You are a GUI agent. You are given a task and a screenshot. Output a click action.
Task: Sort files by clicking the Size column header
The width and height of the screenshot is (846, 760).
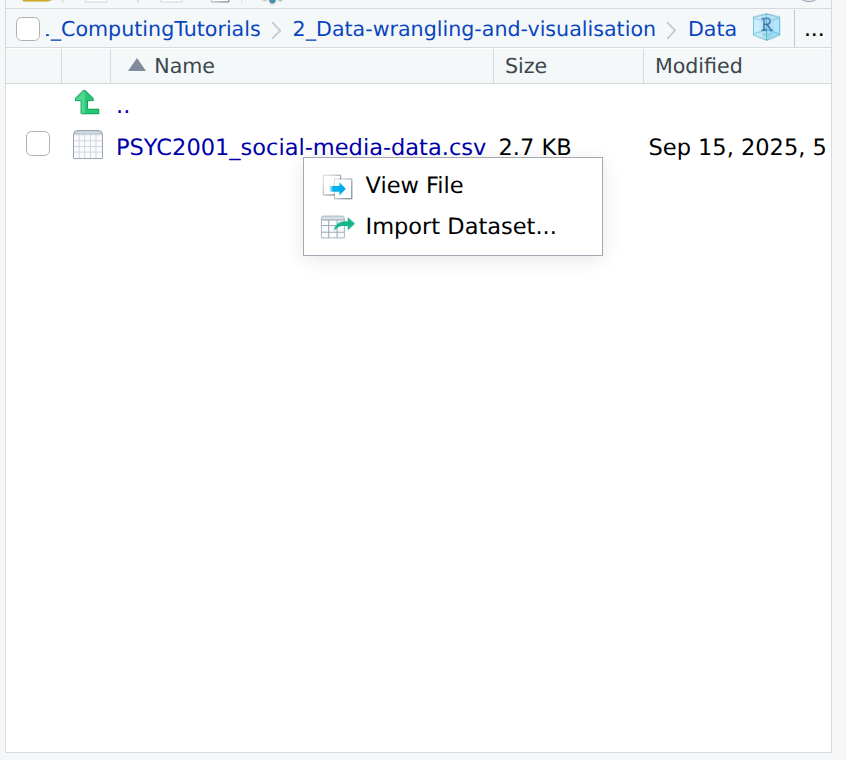click(x=527, y=66)
